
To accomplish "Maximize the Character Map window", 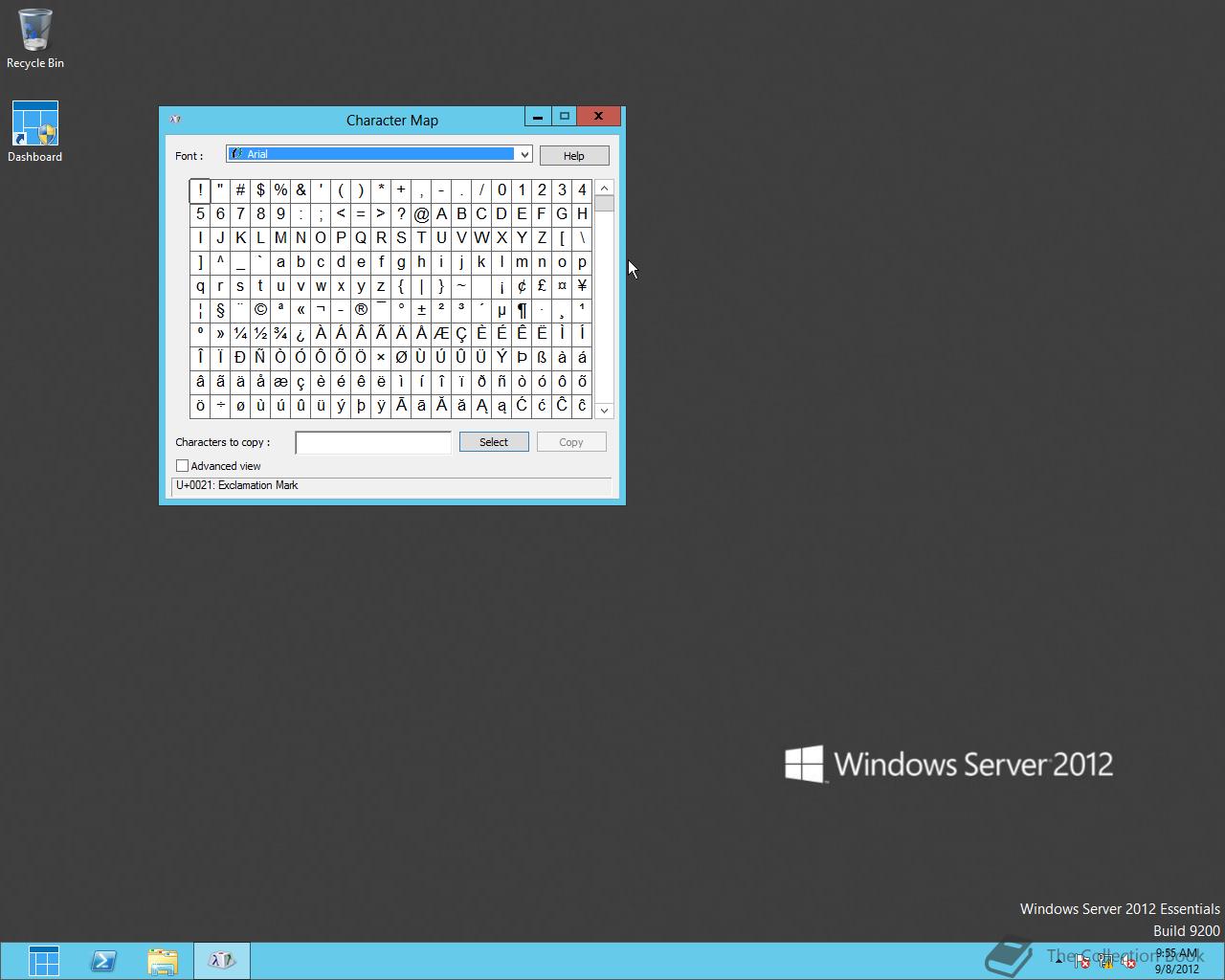I will pos(564,117).
